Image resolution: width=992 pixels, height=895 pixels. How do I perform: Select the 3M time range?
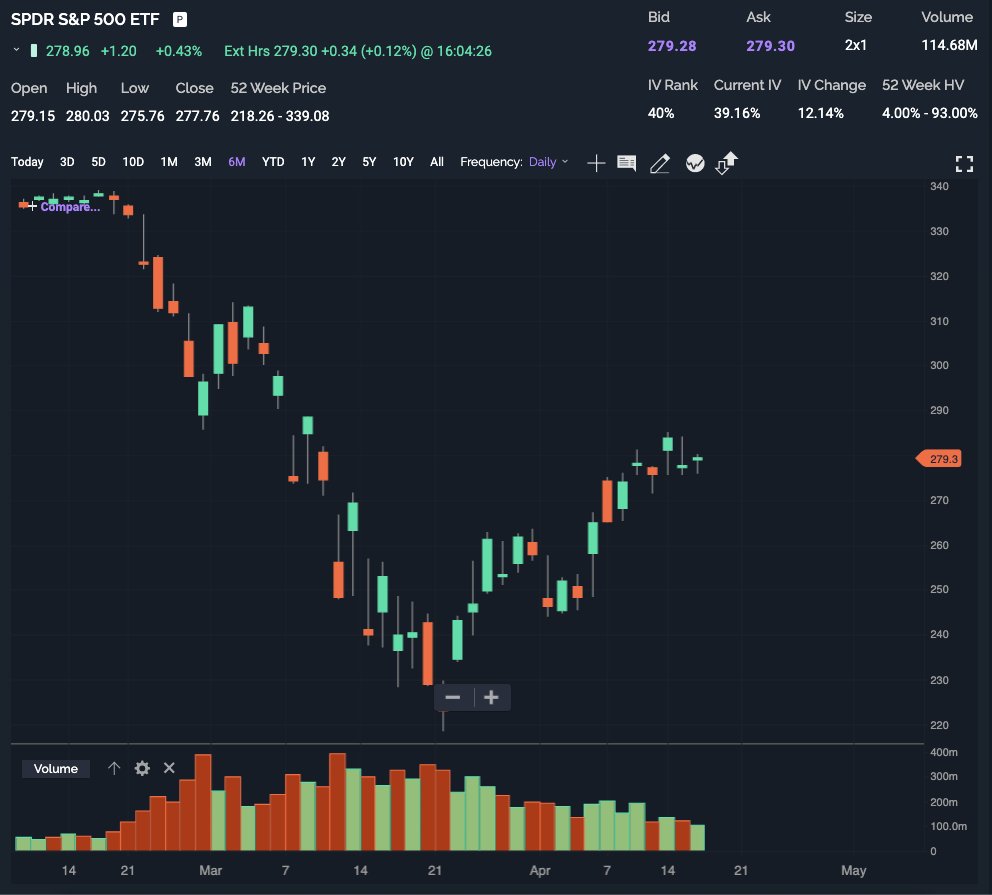[203, 162]
